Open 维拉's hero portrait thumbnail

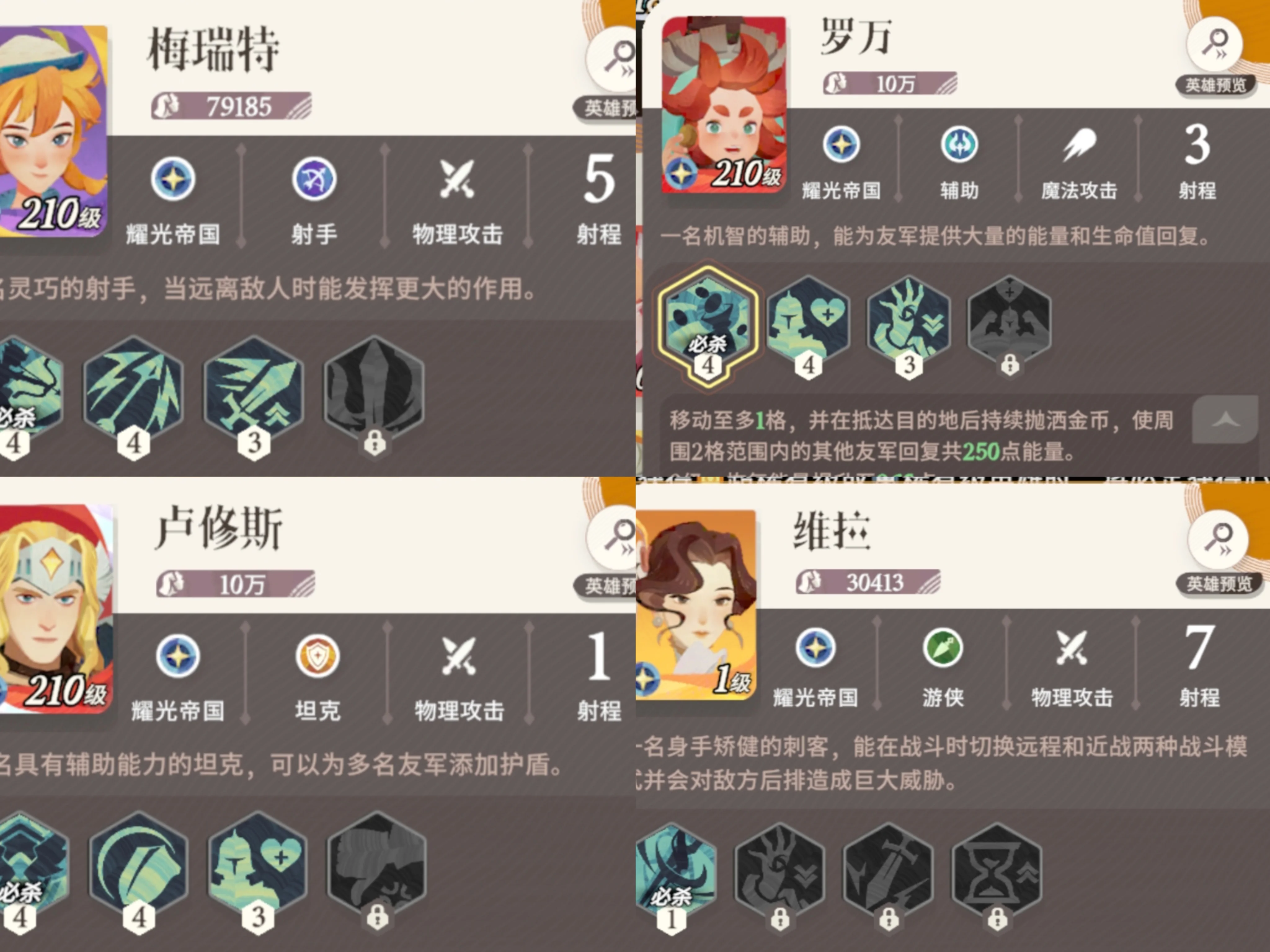[696, 605]
